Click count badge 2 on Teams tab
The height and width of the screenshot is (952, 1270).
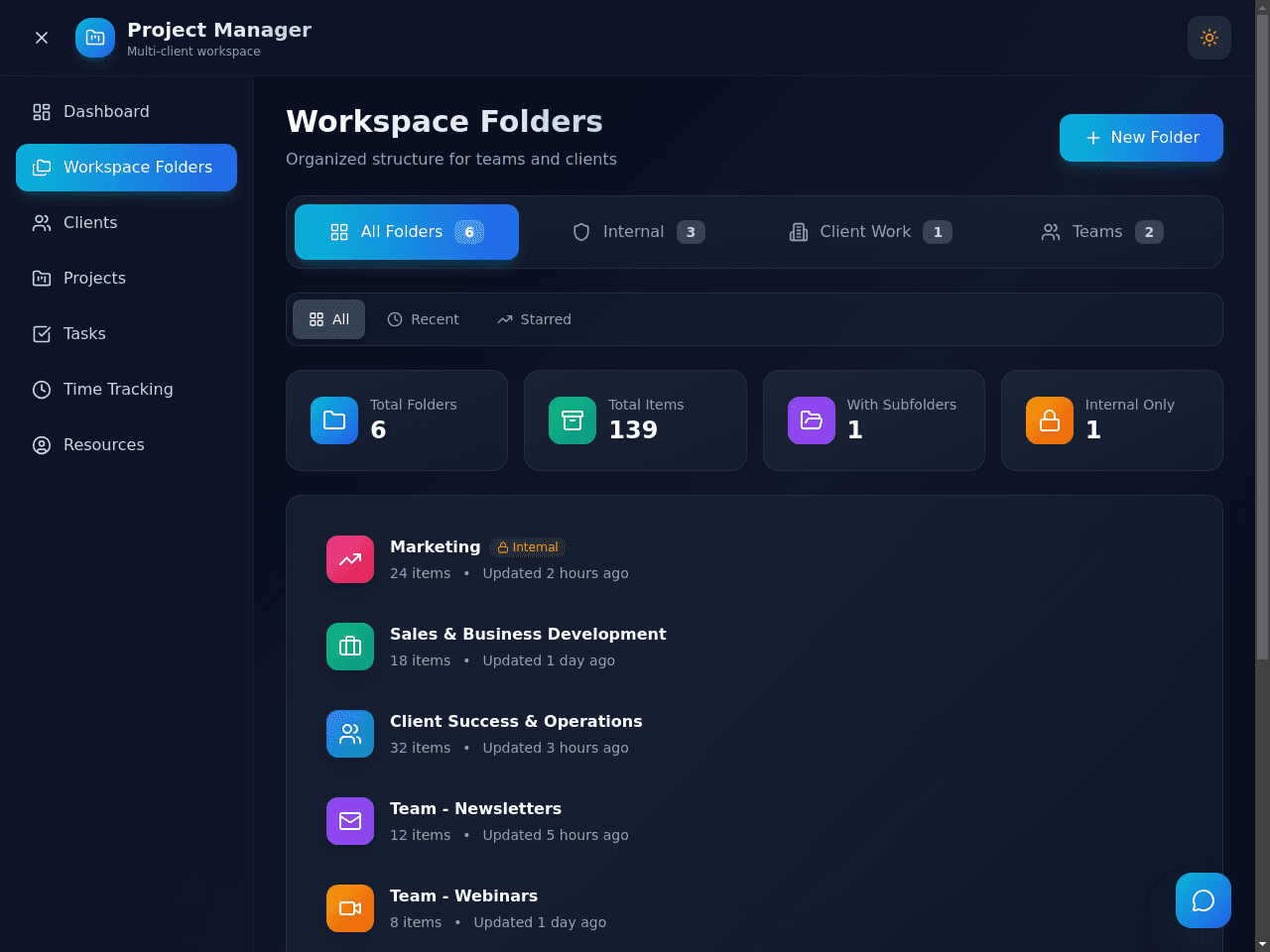[1149, 232]
